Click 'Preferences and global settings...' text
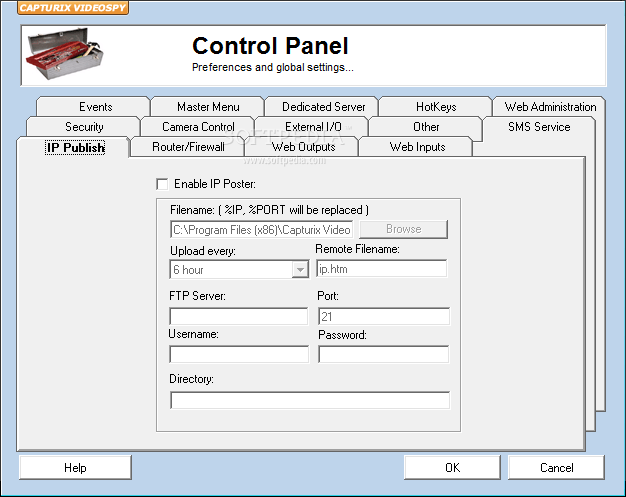 point(273,67)
